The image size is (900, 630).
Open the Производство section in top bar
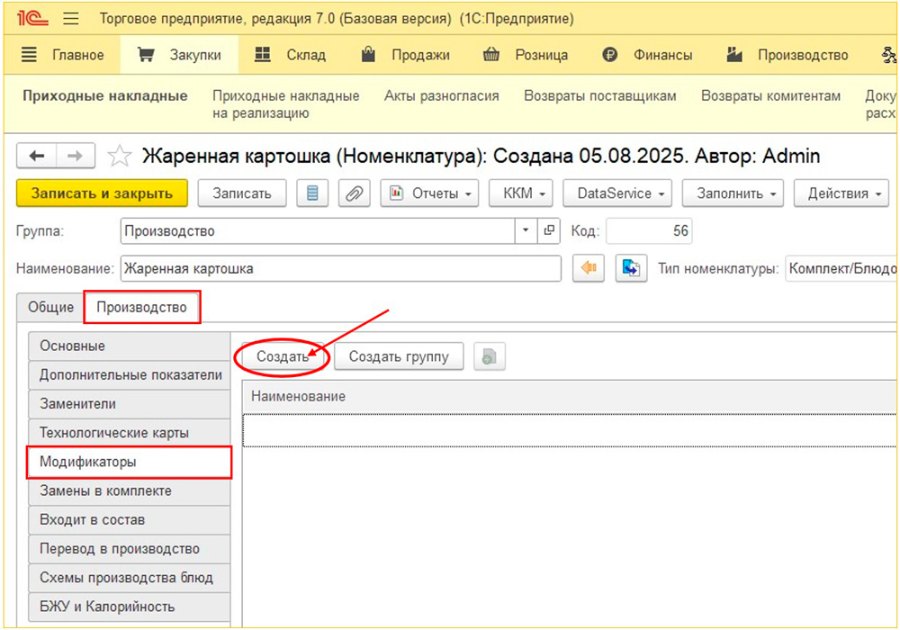[788, 55]
